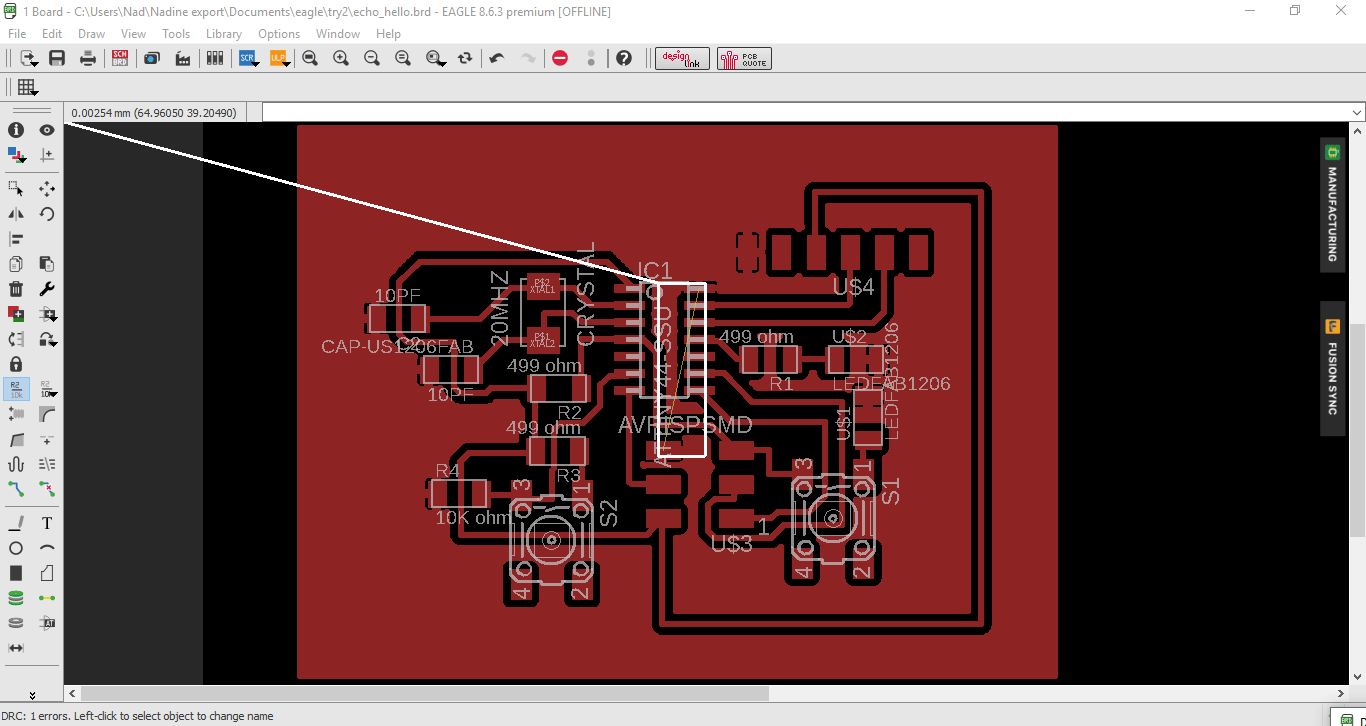Open the CAM processor icon
The image size is (1366, 726).
[183, 58]
